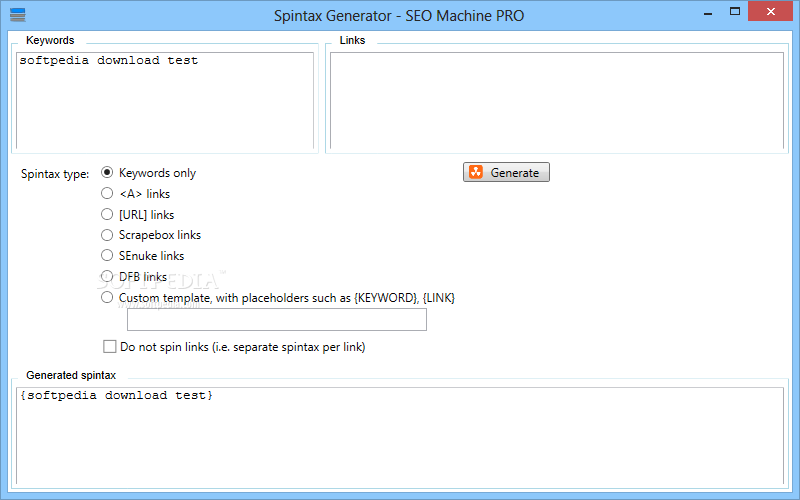Select the Keywords only radio button
The width and height of the screenshot is (800, 500).
[x=107, y=172]
